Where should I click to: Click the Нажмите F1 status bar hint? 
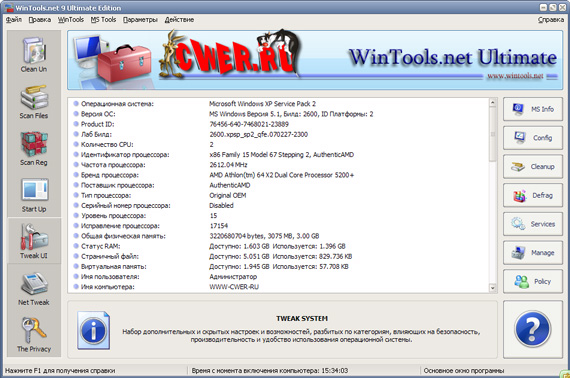(x=60, y=371)
